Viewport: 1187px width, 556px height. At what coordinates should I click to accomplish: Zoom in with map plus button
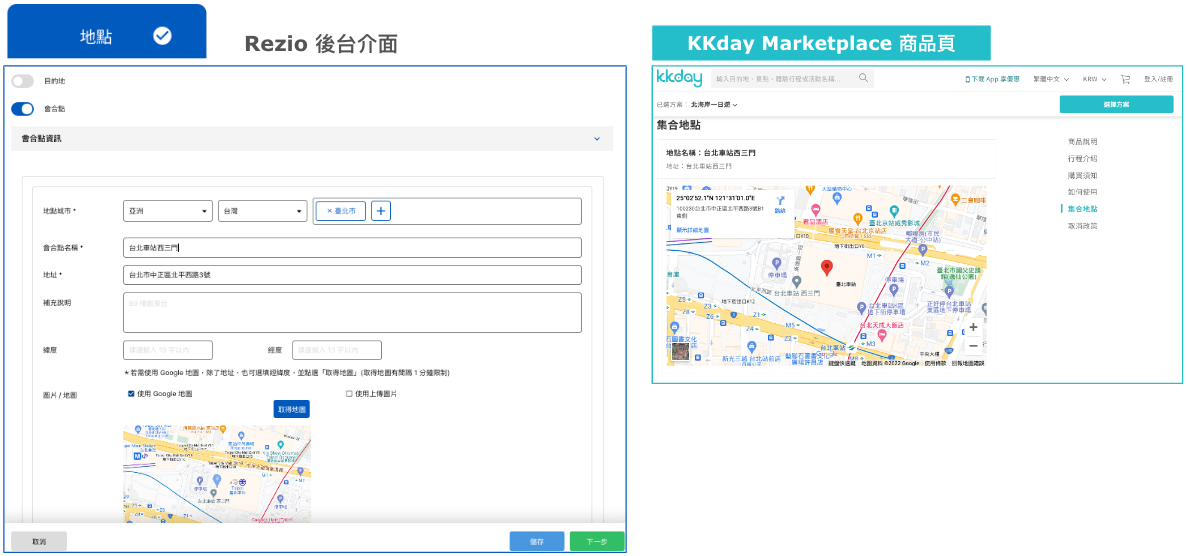(x=973, y=327)
